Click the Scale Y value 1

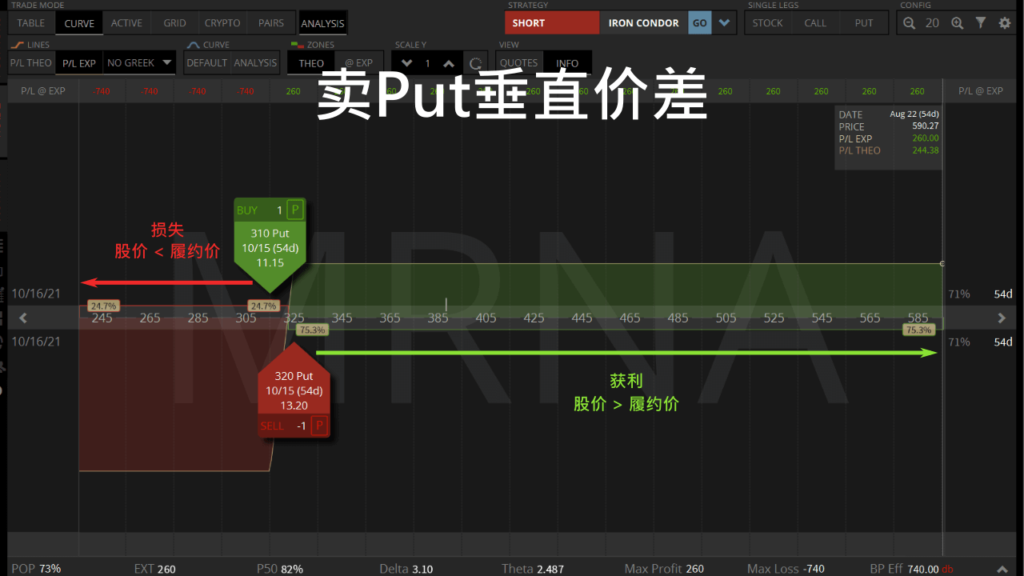coord(427,63)
